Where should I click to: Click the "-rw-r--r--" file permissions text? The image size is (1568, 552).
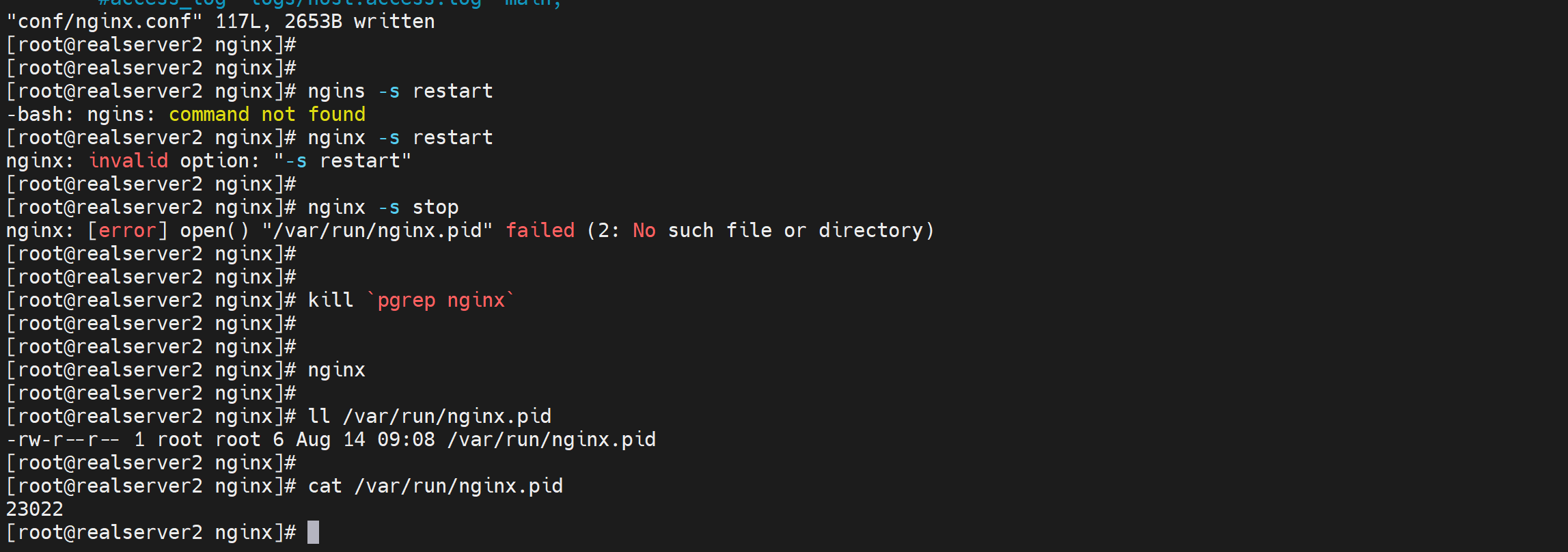(63, 439)
